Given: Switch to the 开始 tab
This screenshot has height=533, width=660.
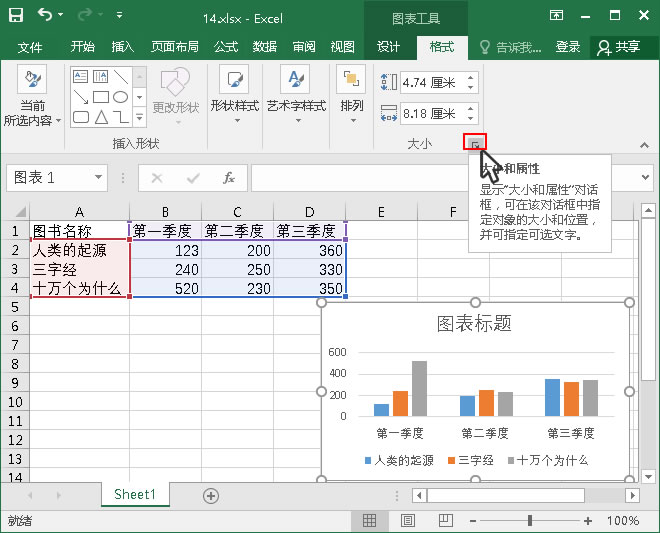Looking at the screenshot, I should click(x=82, y=47).
